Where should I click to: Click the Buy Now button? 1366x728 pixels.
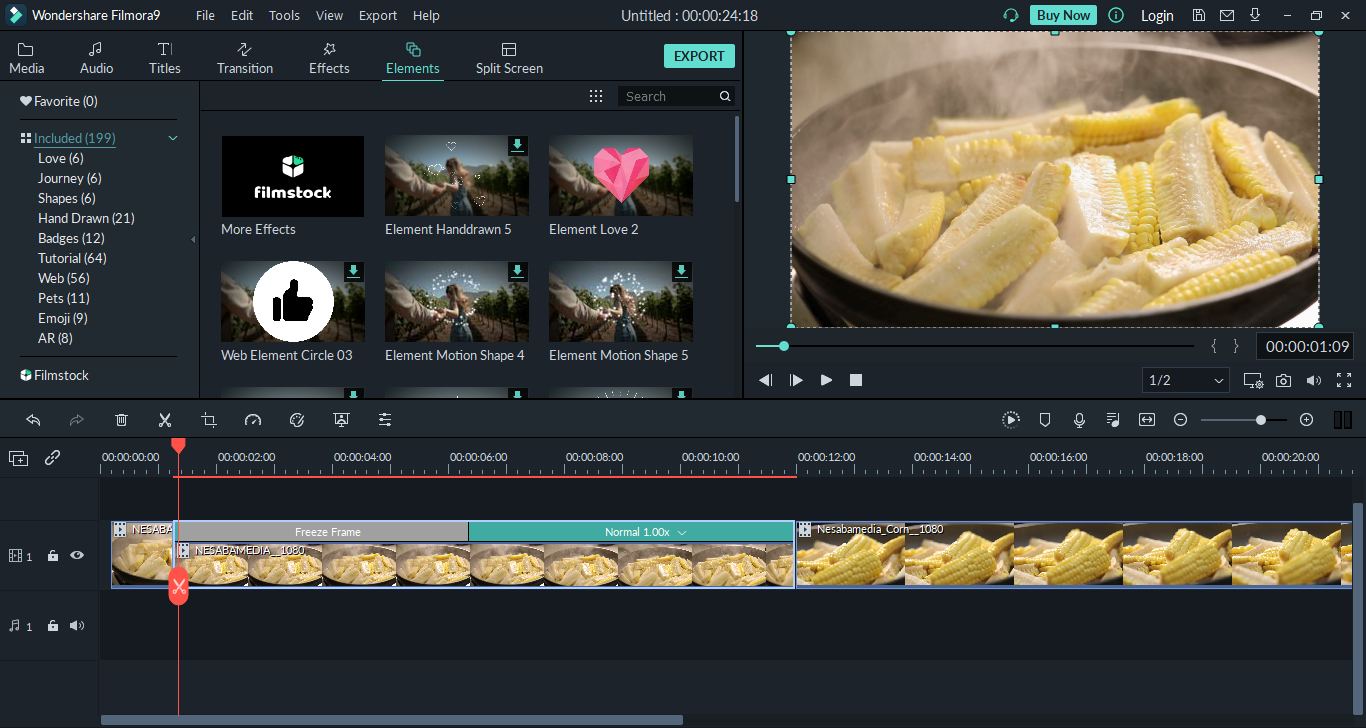point(1063,15)
